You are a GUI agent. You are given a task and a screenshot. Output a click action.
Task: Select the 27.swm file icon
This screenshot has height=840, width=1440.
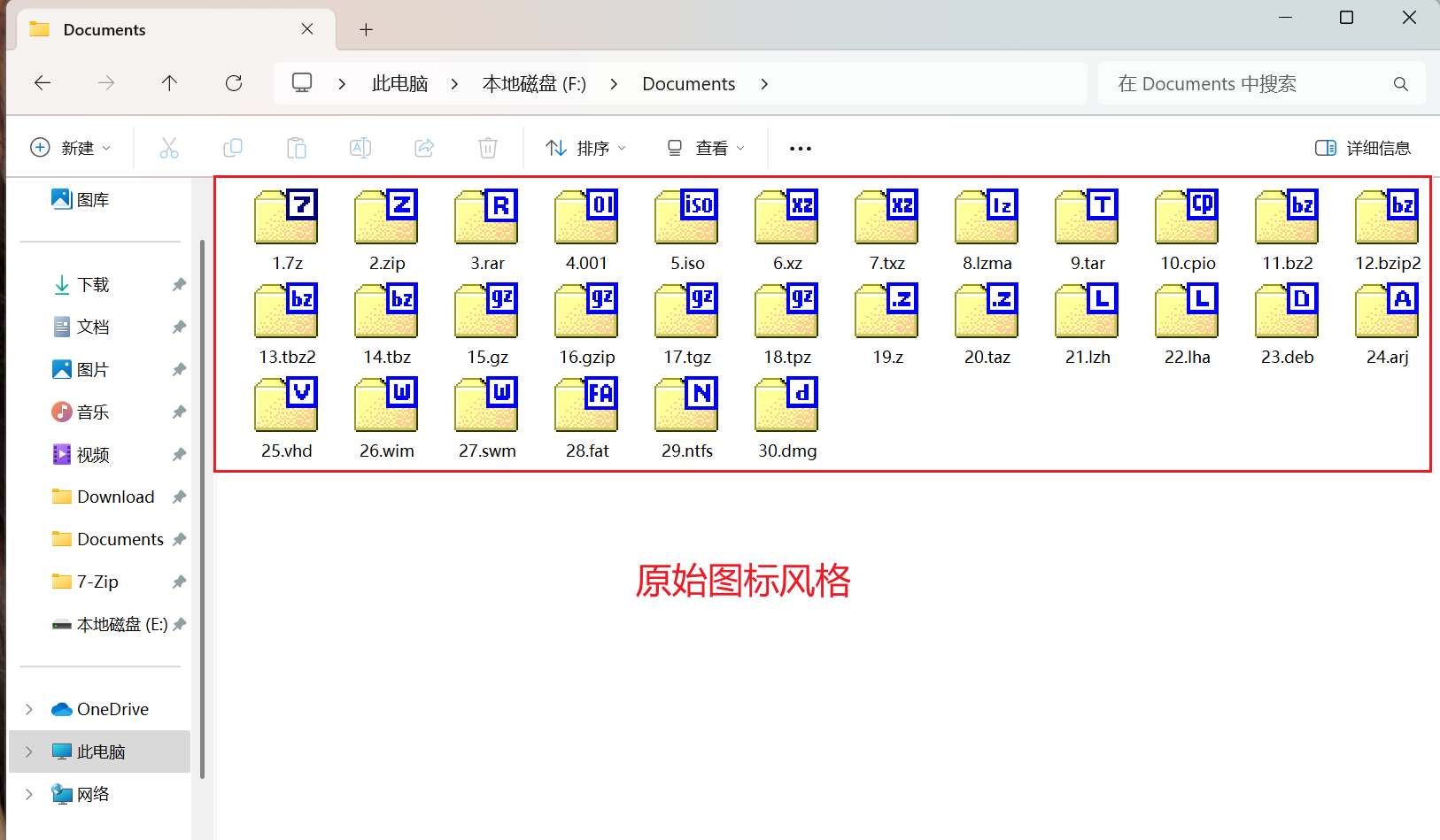coord(486,405)
